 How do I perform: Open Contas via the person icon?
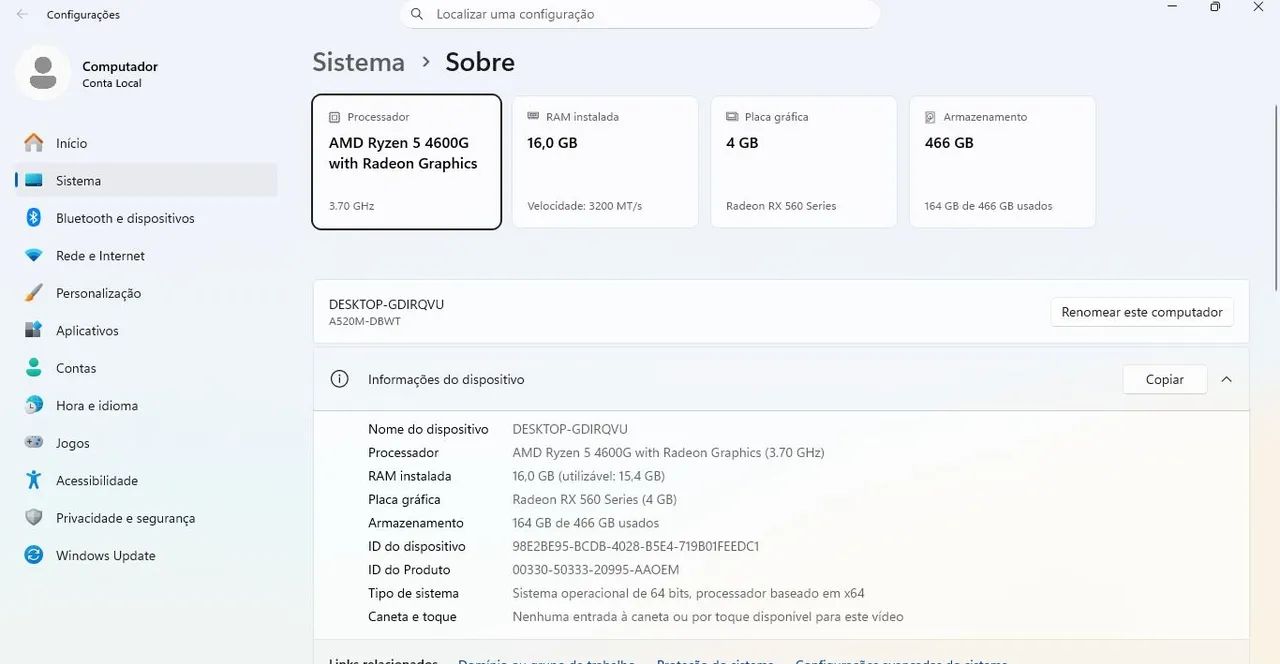coord(34,368)
